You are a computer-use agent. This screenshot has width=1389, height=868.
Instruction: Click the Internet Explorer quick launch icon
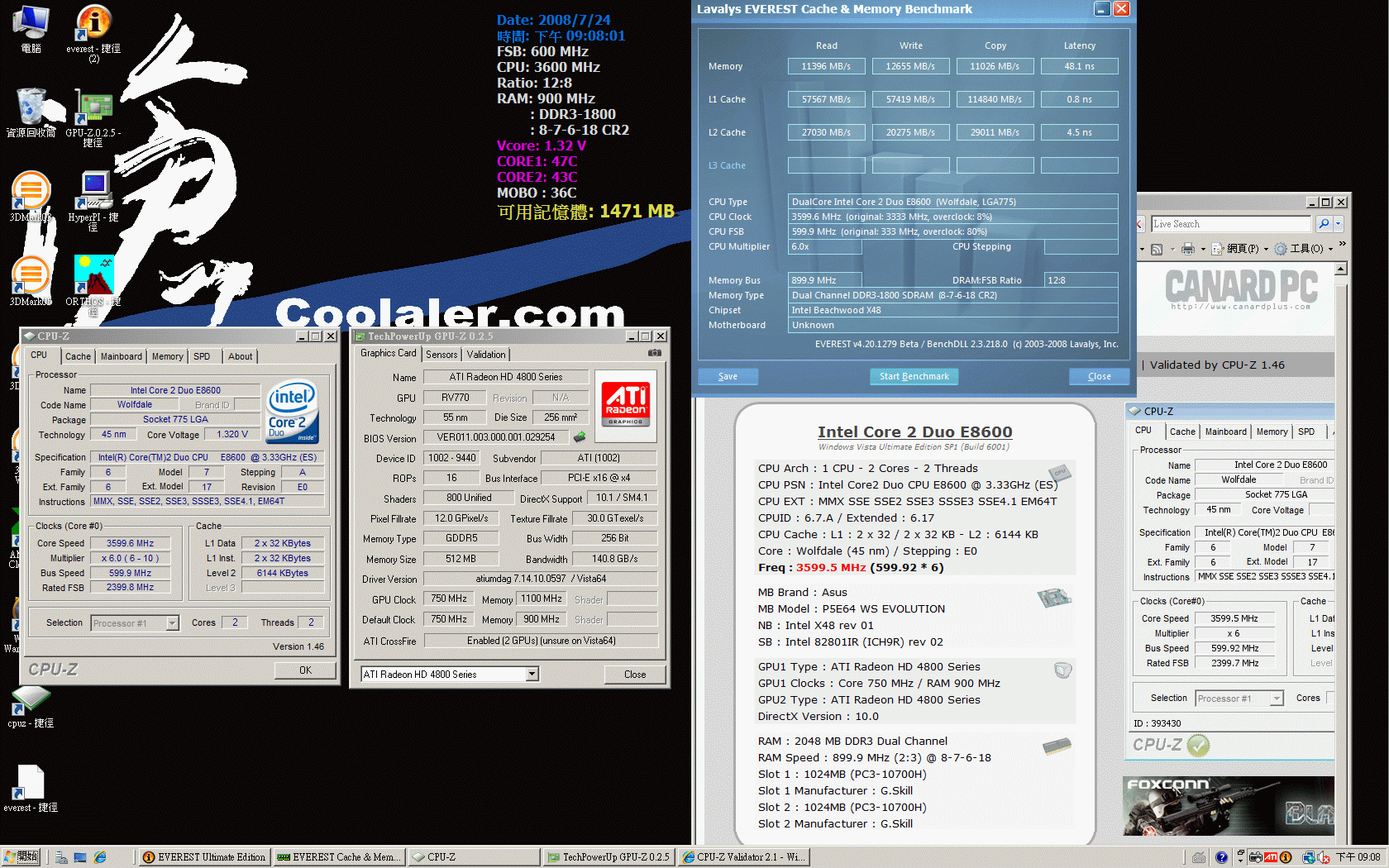click(x=100, y=857)
